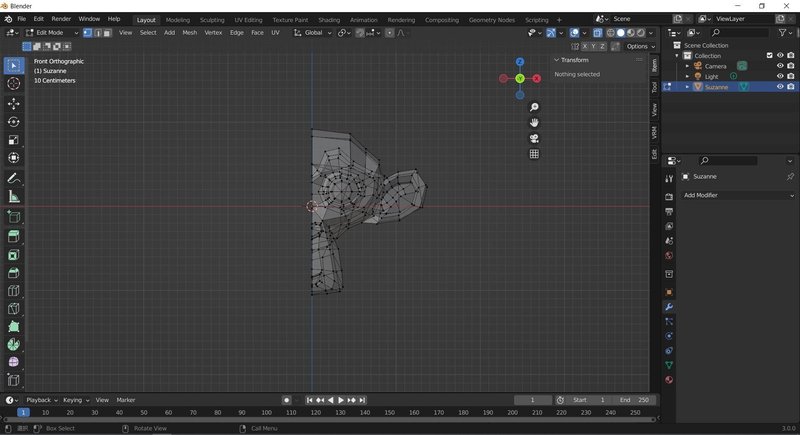Screen dimensions: 800x435
Task: Select the Smooth tool
Action: 14,362
